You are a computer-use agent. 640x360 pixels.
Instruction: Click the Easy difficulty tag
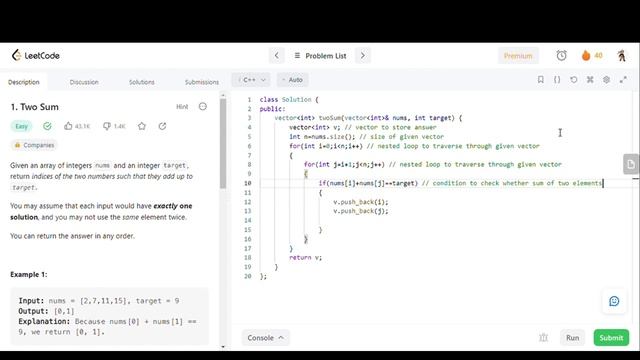click(x=22, y=126)
